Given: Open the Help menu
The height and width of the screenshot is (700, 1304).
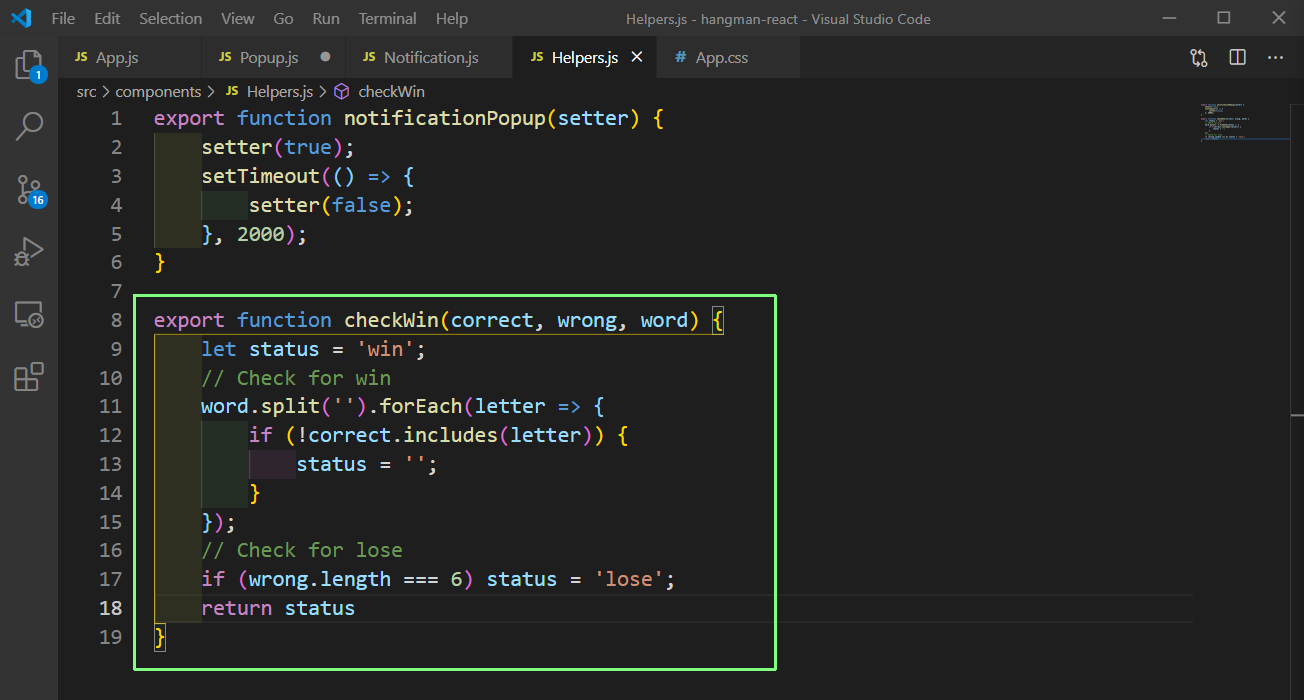Looking at the screenshot, I should coord(452,19).
